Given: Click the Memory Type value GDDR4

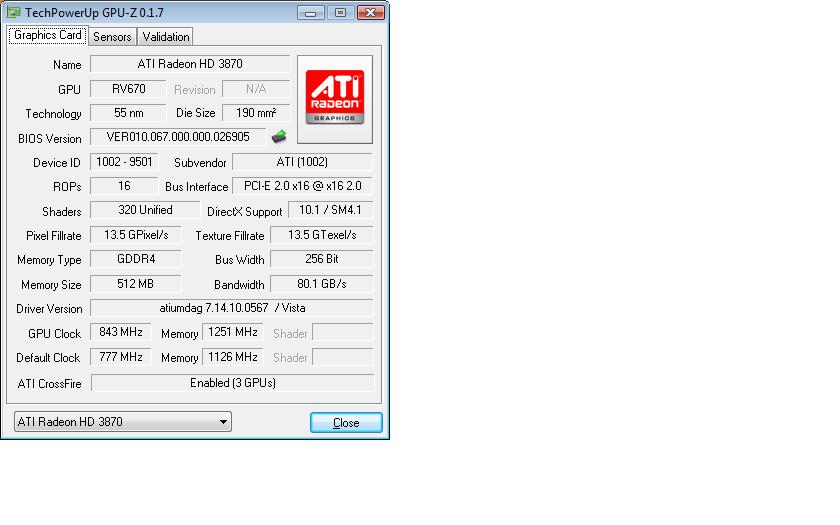Looking at the screenshot, I should click(x=136, y=259).
